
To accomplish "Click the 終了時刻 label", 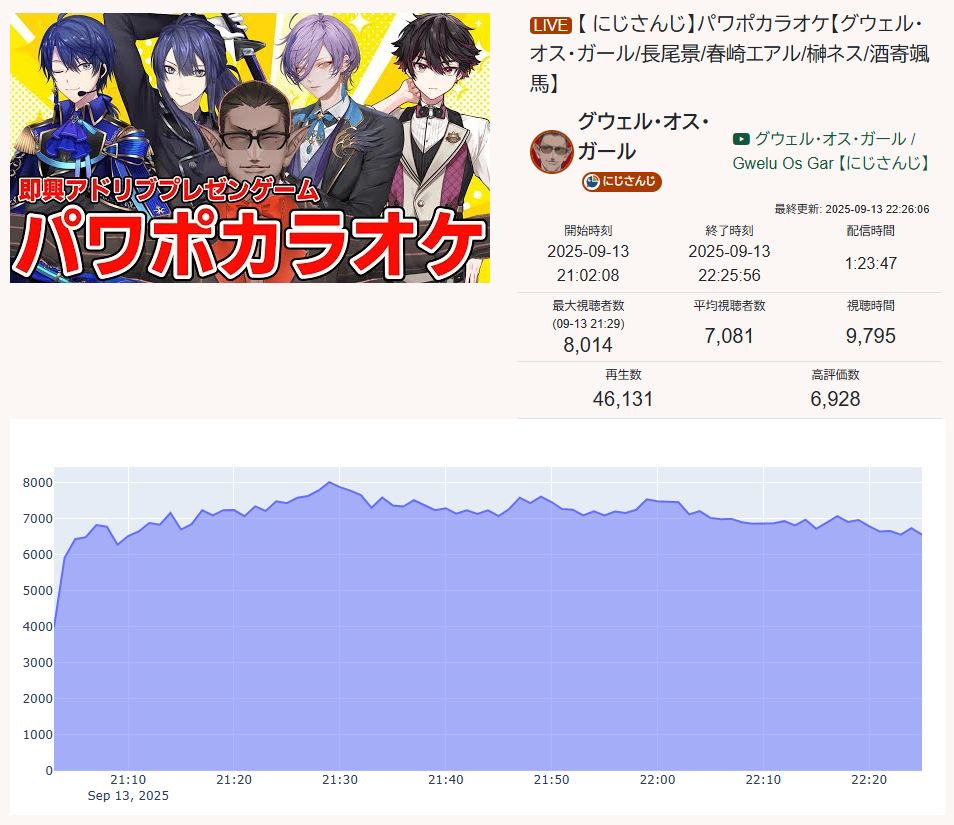I will [x=729, y=231].
